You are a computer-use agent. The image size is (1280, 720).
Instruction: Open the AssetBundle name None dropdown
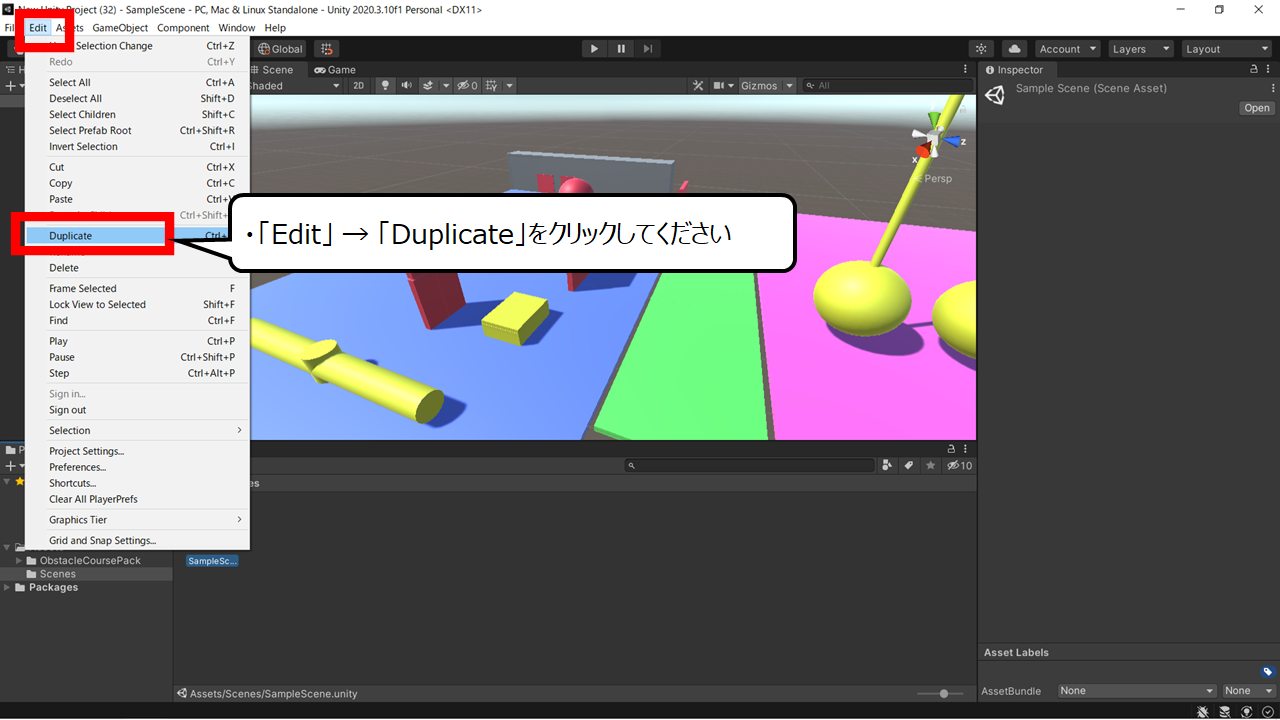(x=1137, y=691)
